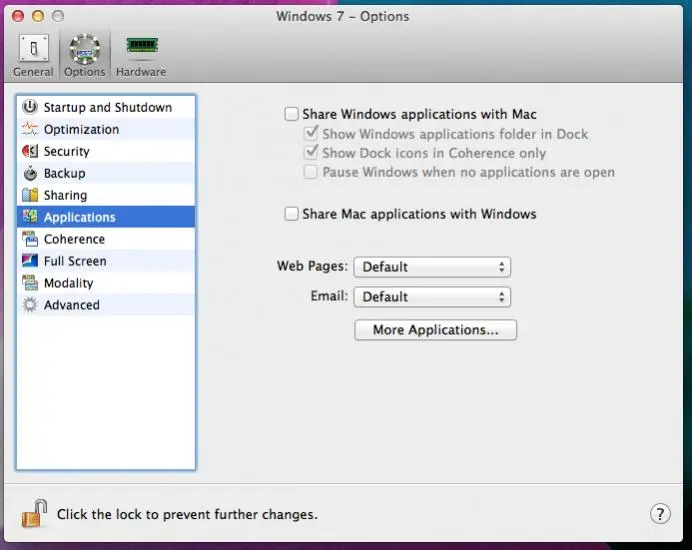Image resolution: width=692 pixels, height=550 pixels.
Task: Enable Share Mac applications with Windows
Action: tap(292, 214)
